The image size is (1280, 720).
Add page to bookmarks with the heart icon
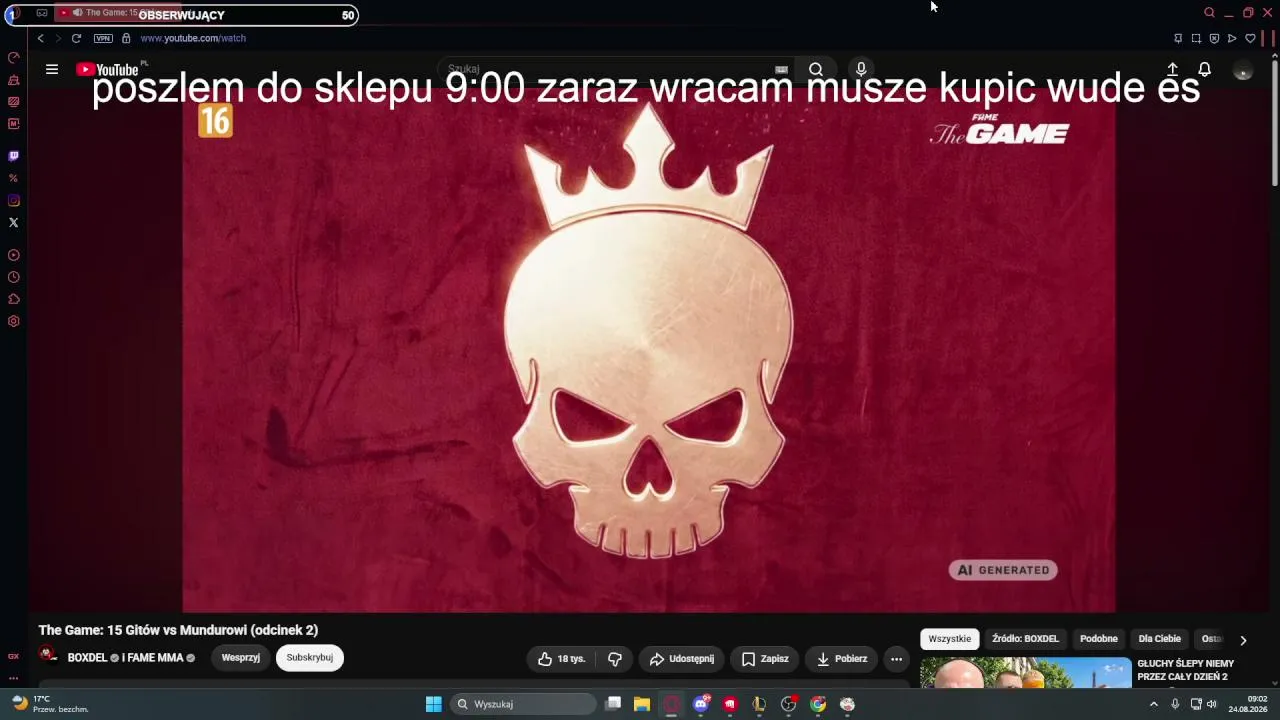(1250, 38)
